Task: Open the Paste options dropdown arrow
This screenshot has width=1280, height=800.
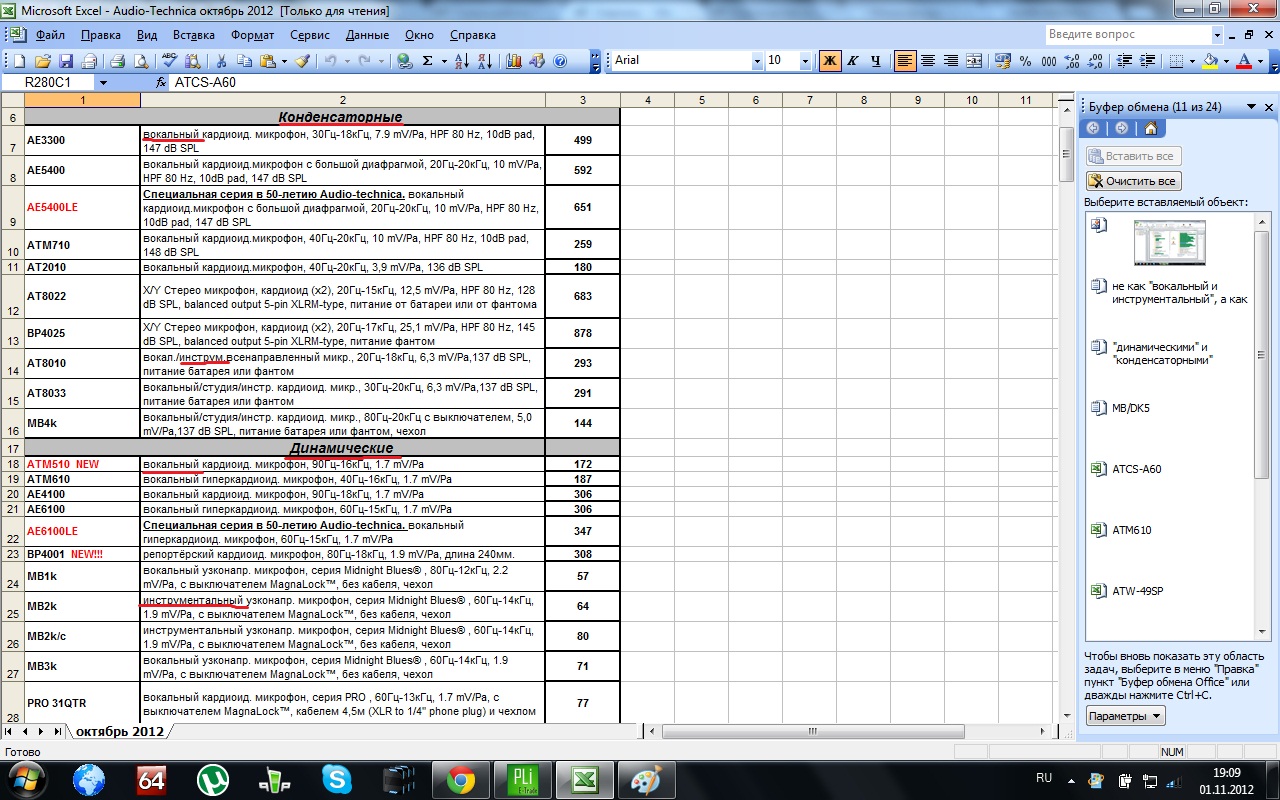Action: [284, 61]
